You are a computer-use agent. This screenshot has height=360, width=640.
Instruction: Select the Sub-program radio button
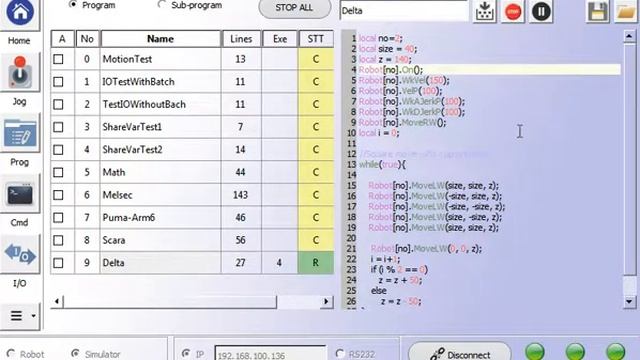[162, 4]
